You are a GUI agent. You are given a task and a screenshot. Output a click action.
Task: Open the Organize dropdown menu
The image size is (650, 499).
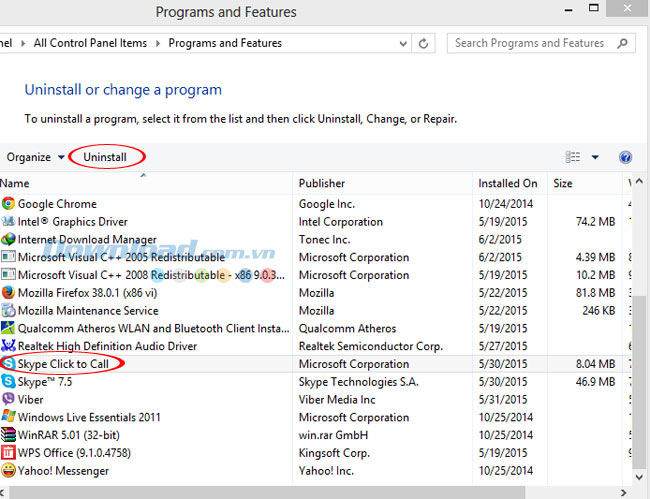(x=35, y=157)
